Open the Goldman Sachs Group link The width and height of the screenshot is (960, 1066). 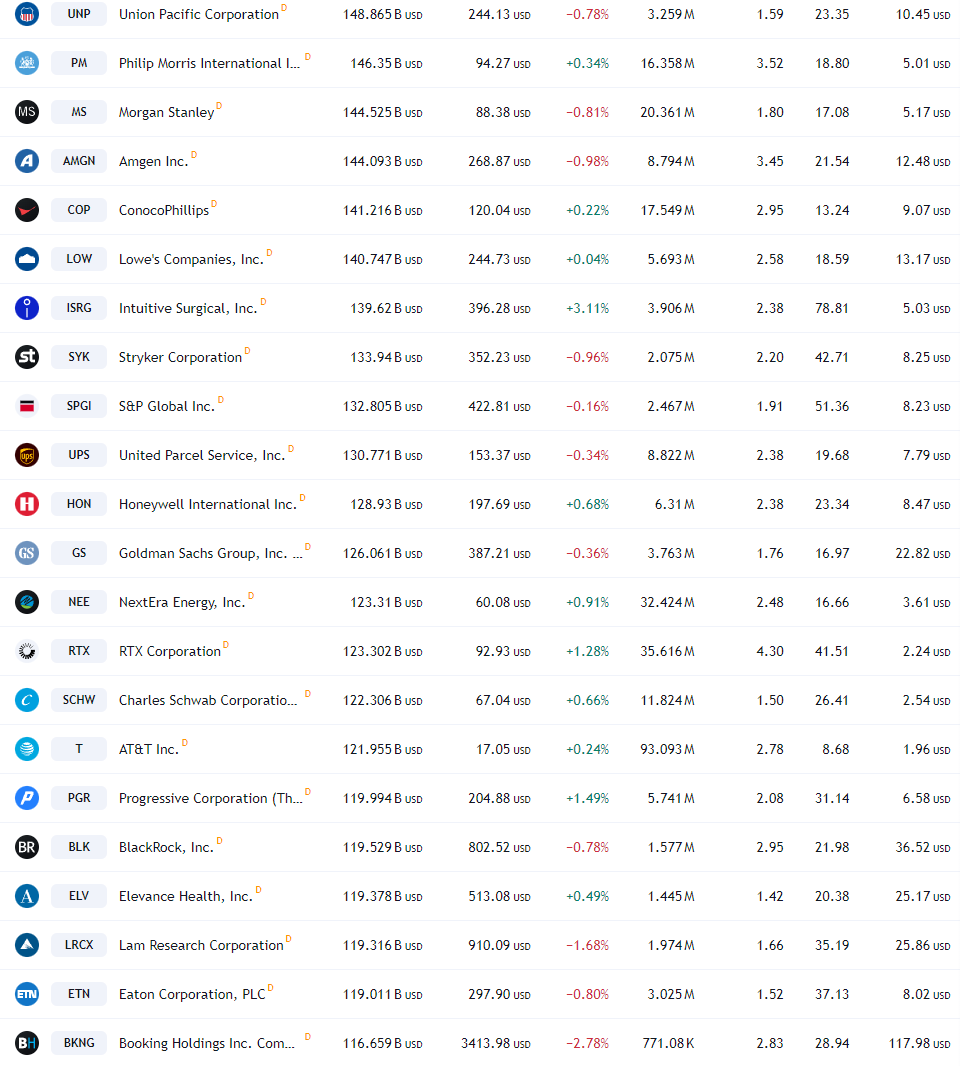click(x=211, y=553)
